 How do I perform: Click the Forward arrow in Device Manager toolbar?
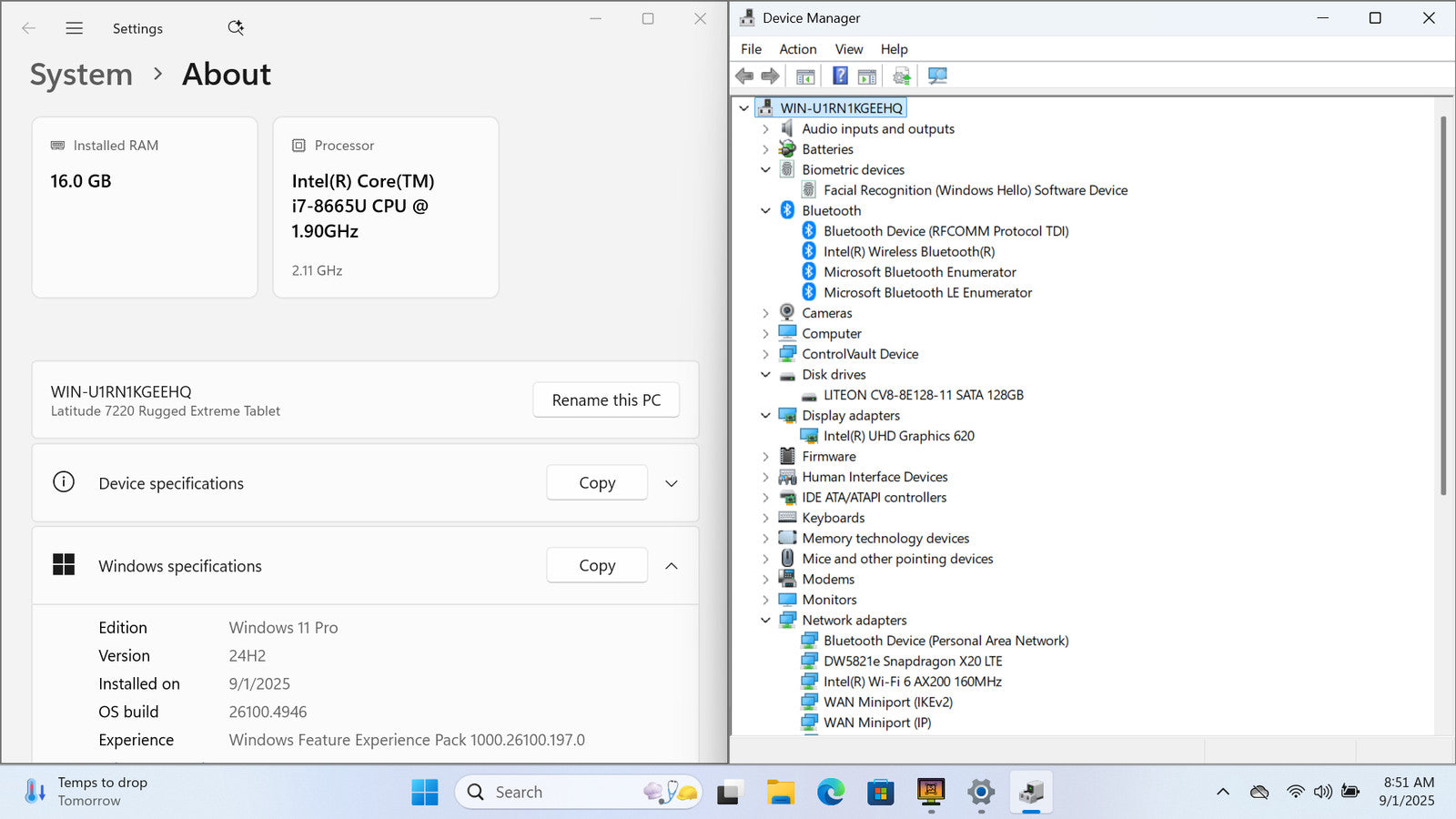[x=771, y=76]
